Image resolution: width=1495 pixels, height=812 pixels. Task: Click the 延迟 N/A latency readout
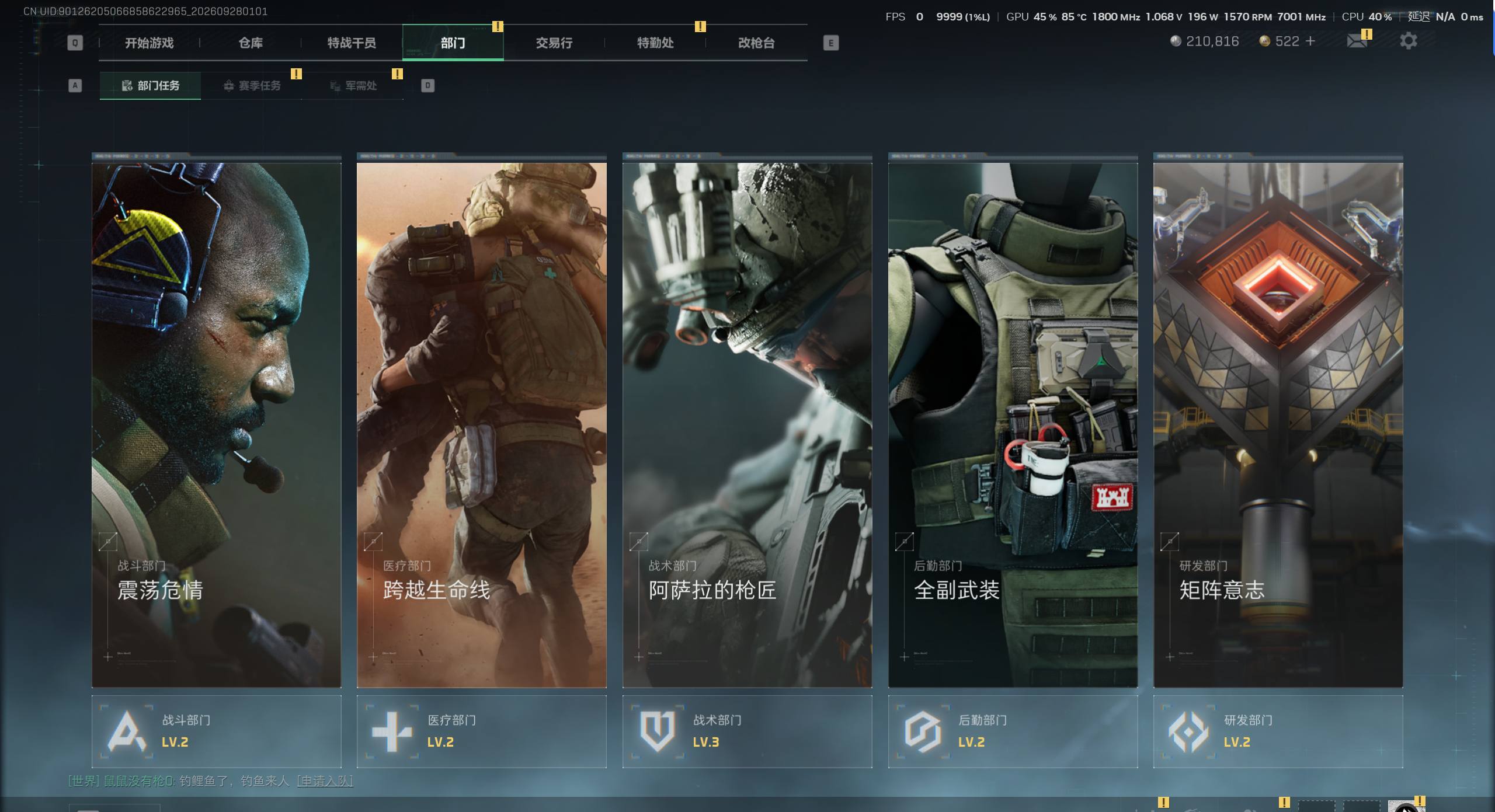[x=1431, y=16]
